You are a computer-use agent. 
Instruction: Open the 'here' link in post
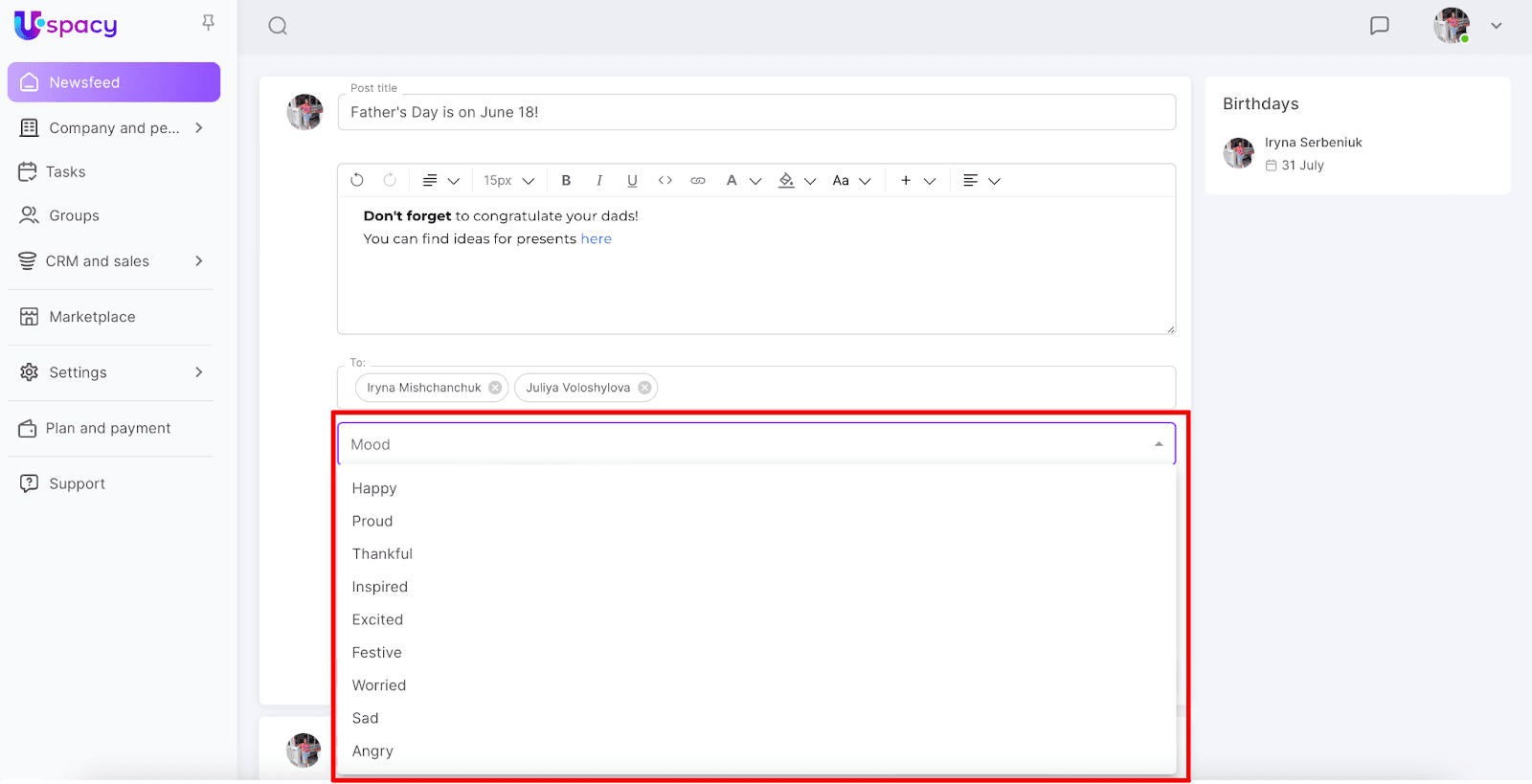[596, 239]
